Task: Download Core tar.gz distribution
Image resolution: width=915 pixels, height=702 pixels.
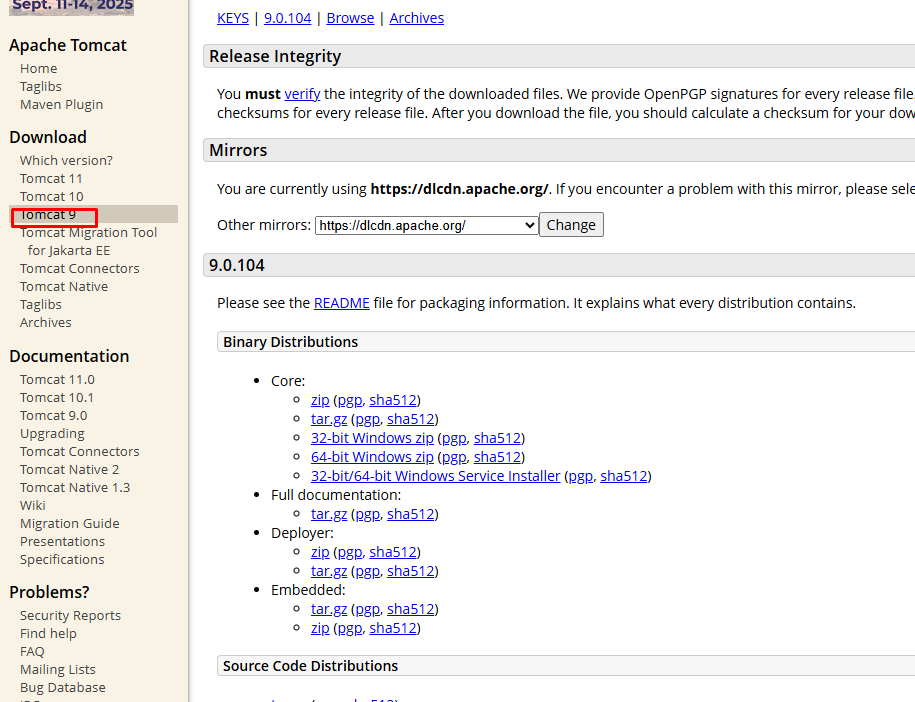Action: 329,420
